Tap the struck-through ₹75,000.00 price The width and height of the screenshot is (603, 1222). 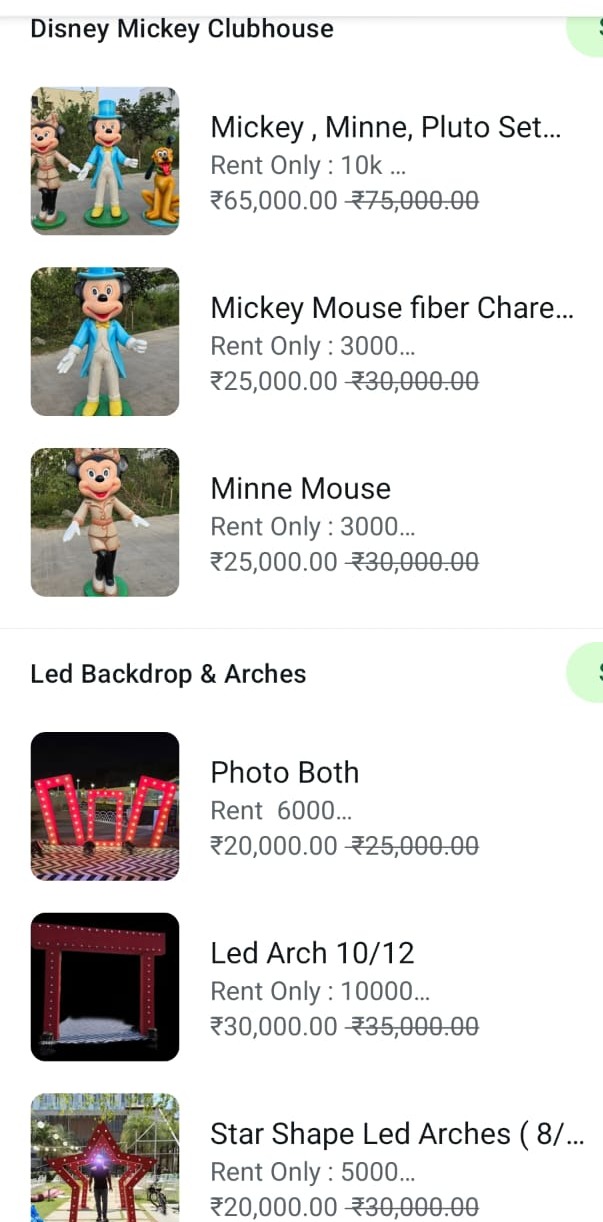413,201
